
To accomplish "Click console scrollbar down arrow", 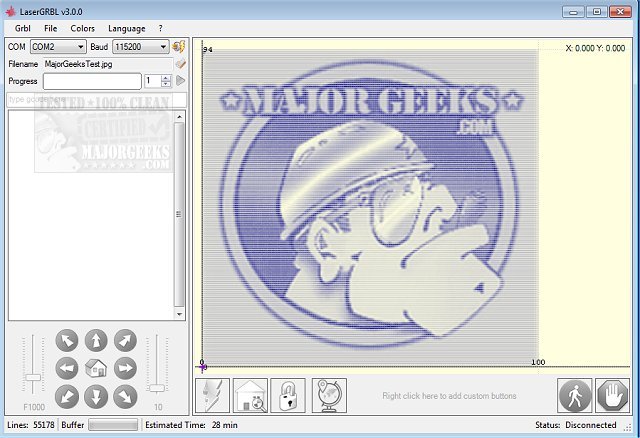I will pyautogui.click(x=179, y=314).
